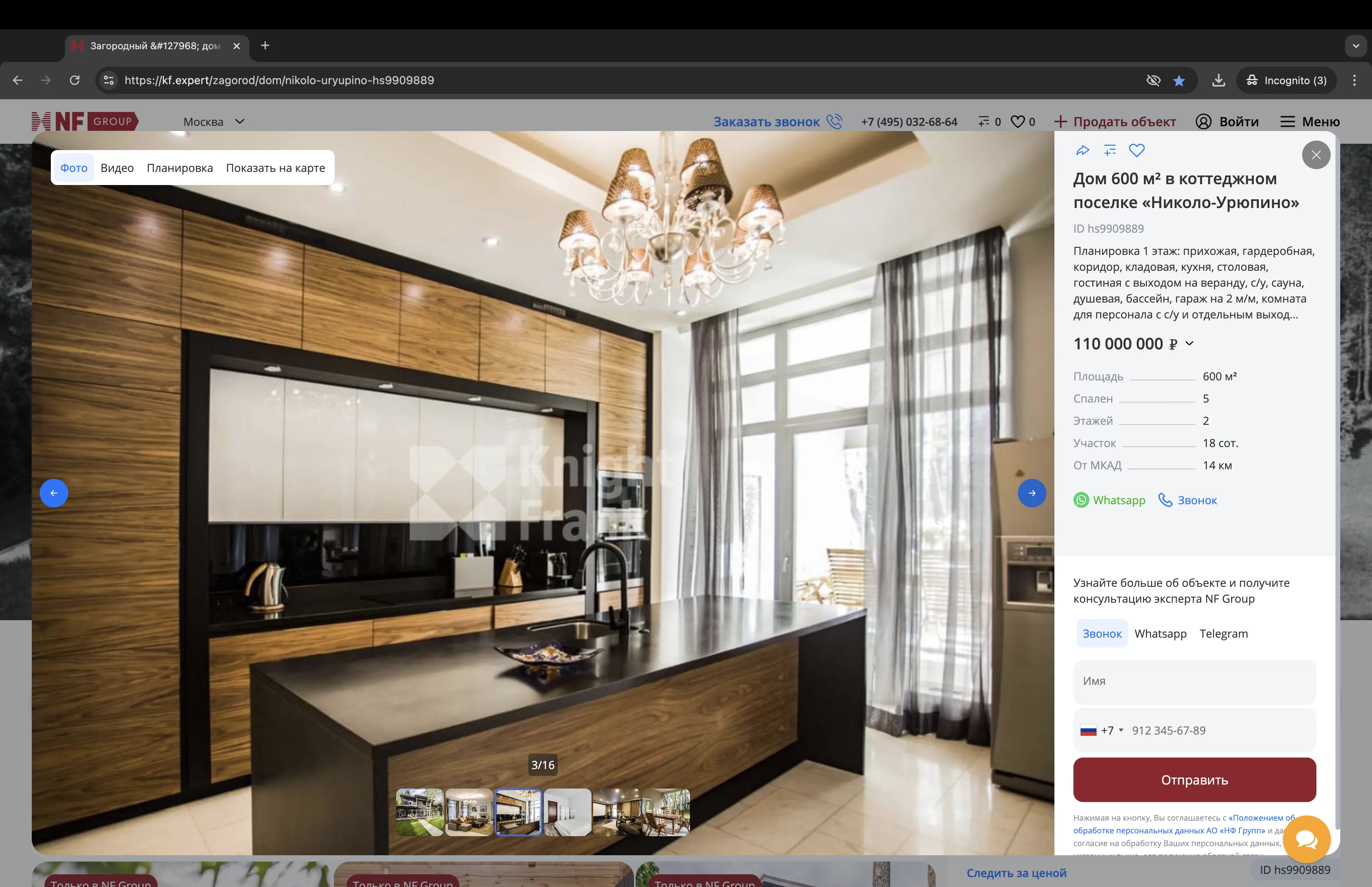Go to next photo with right arrow
Image resolution: width=1372 pixels, height=887 pixels.
(x=1032, y=493)
